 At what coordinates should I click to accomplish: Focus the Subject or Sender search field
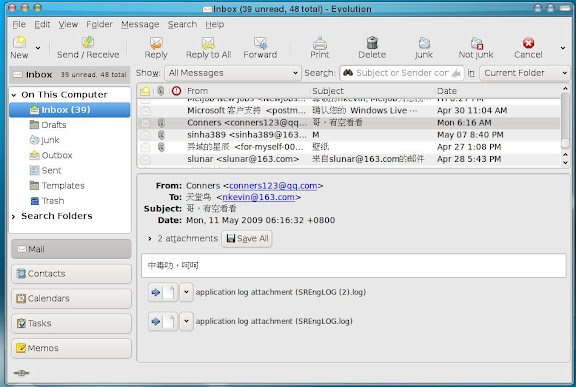point(402,73)
